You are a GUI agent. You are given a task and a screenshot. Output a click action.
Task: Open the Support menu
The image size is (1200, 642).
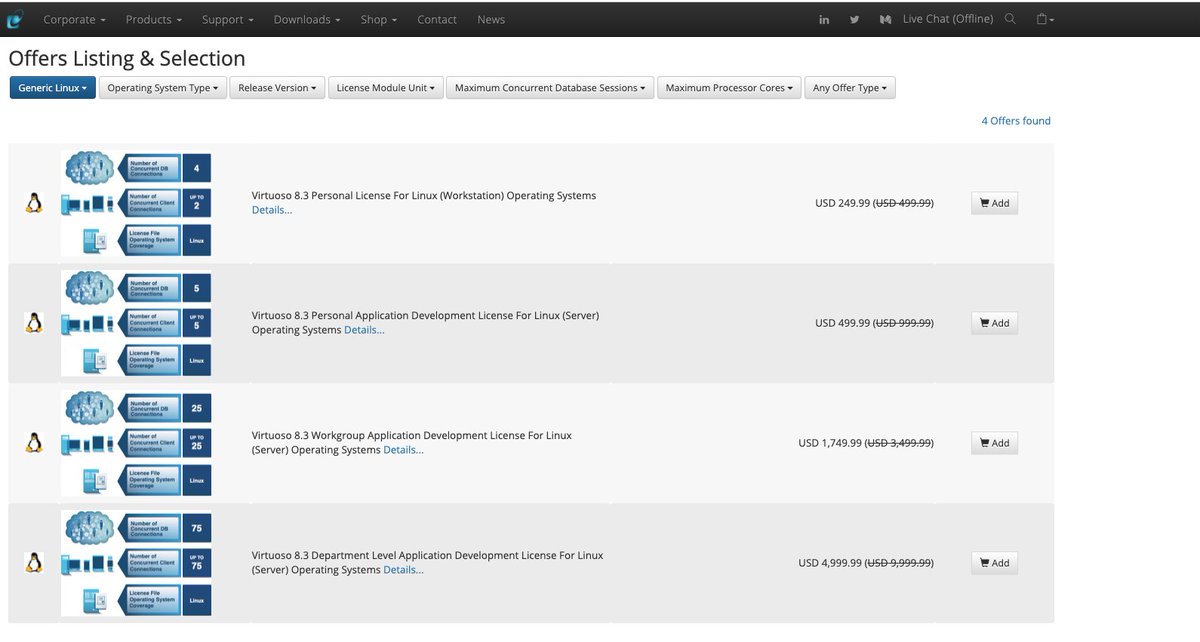click(x=227, y=19)
